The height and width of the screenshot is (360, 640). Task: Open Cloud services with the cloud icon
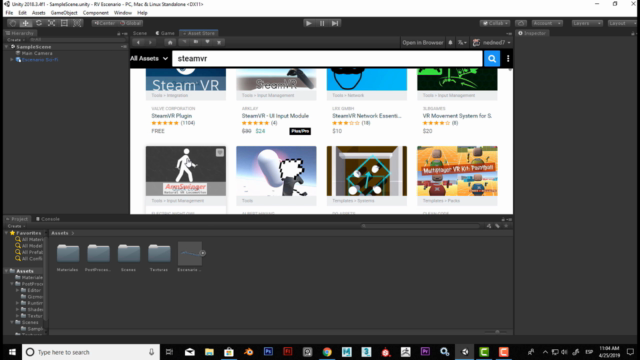coord(521,23)
